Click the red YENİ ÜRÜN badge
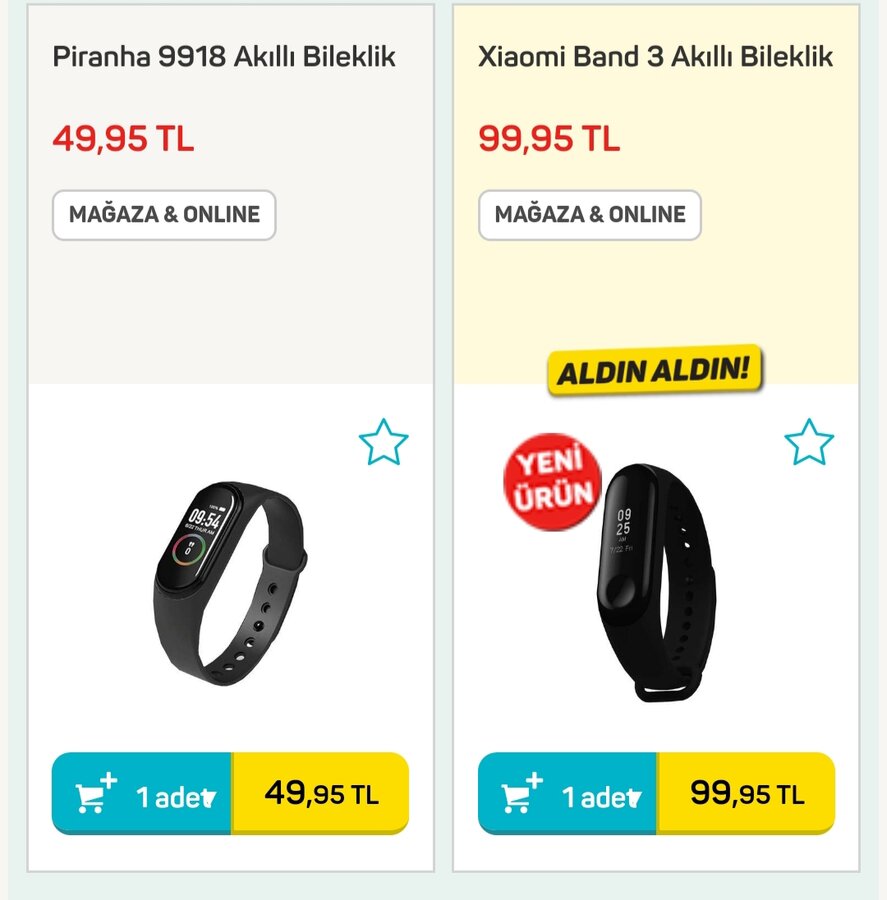Image resolution: width=887 pixels, height=900 pixels. click(x=552, y=482)
